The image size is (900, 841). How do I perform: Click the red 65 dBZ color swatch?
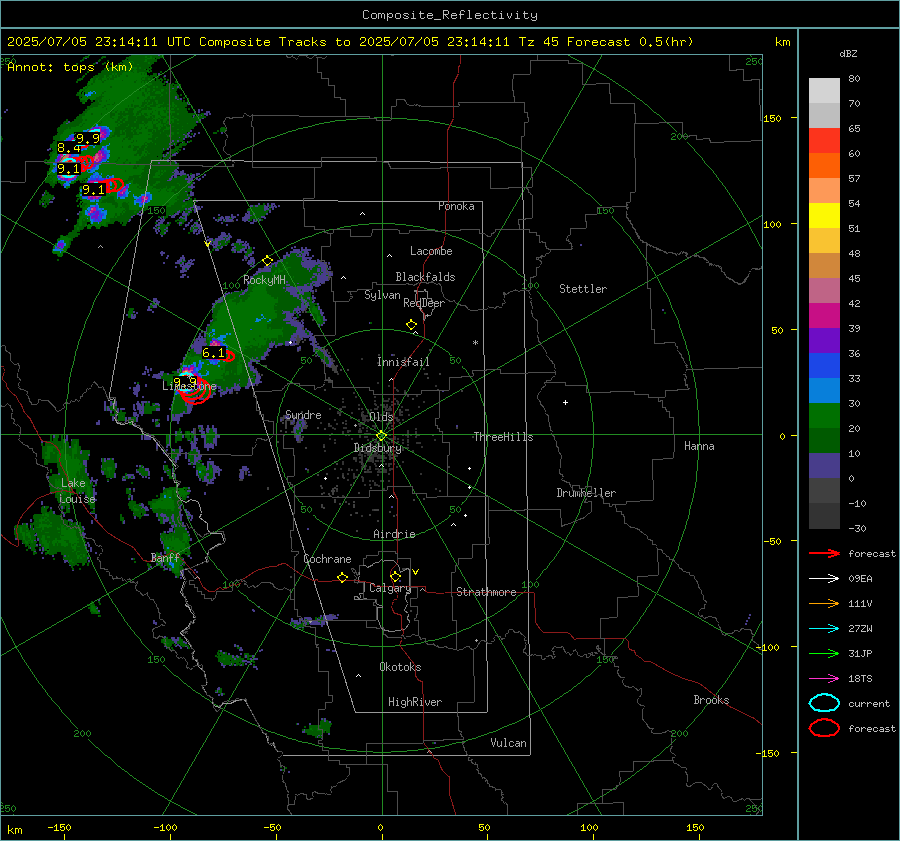tap(824, 141)
